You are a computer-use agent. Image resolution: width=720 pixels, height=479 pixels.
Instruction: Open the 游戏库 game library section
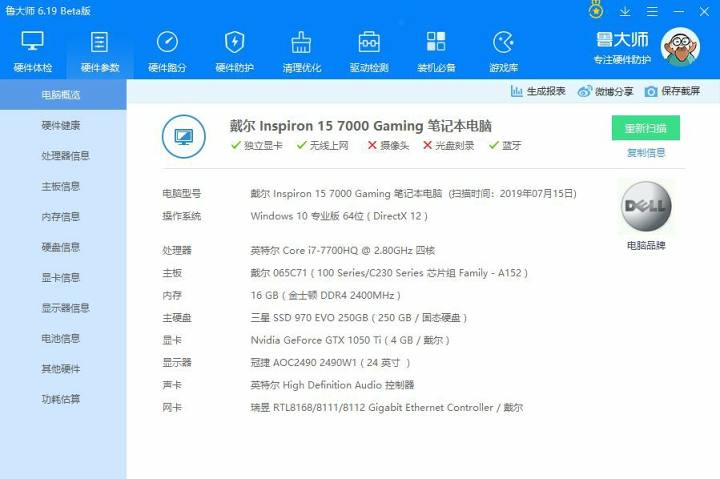point(504,52)
